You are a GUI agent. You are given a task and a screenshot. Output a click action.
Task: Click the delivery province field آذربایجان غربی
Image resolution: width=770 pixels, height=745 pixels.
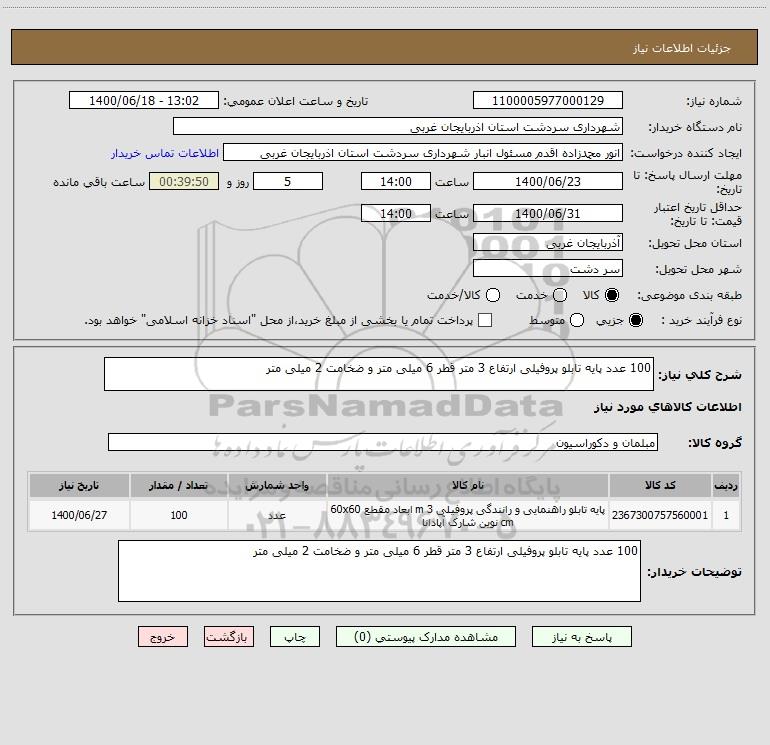[x=548, y=242]
